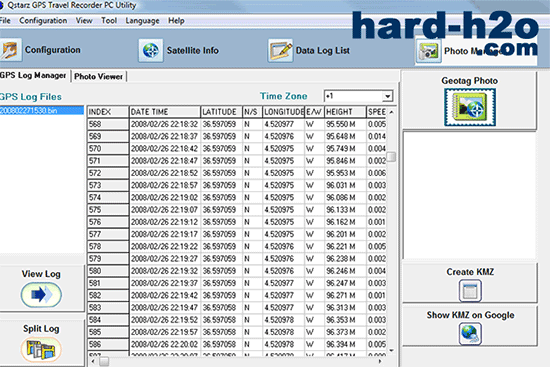Click the horizontal scrollbar left arrow
The height and width of the screenshot is (367, 550).
click(93, 361)
